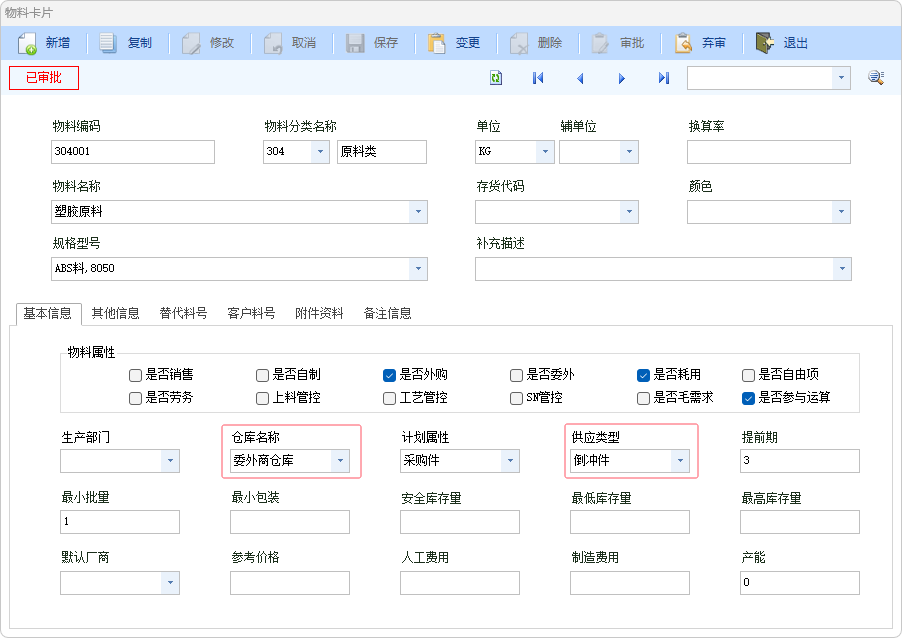Click the 变更 (Change) toolbar icon
The image size is (902, 638).
coord(437,43)
